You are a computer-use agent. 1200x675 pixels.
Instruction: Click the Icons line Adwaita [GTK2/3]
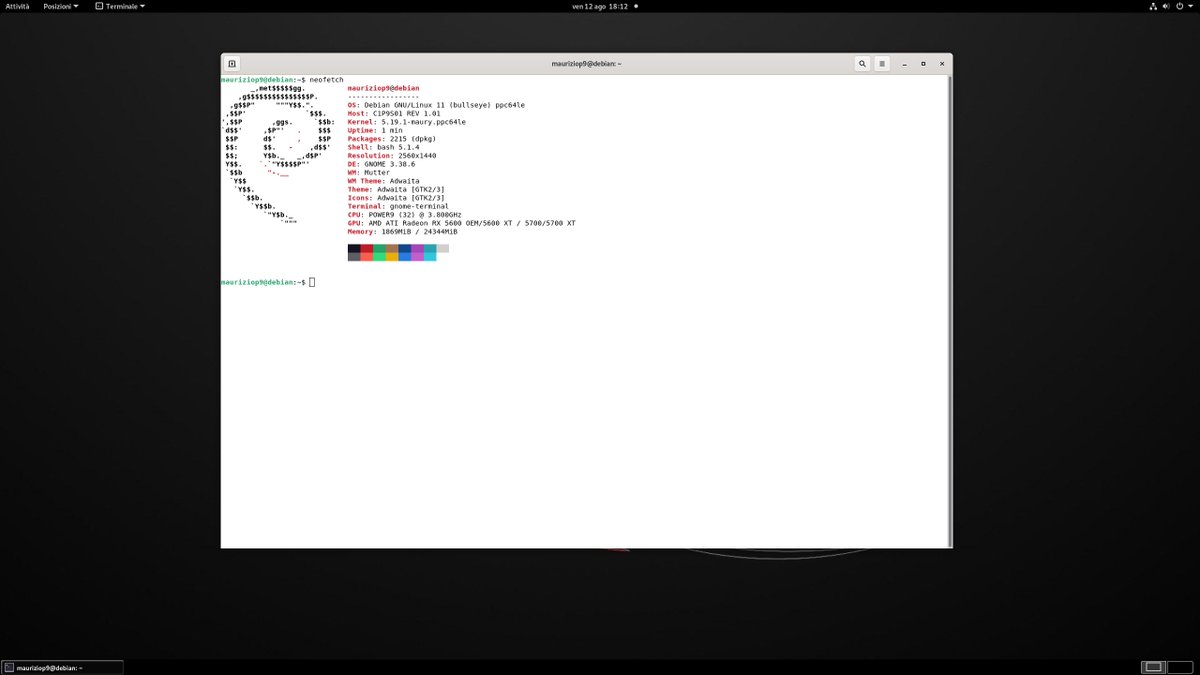coord(396,198)
